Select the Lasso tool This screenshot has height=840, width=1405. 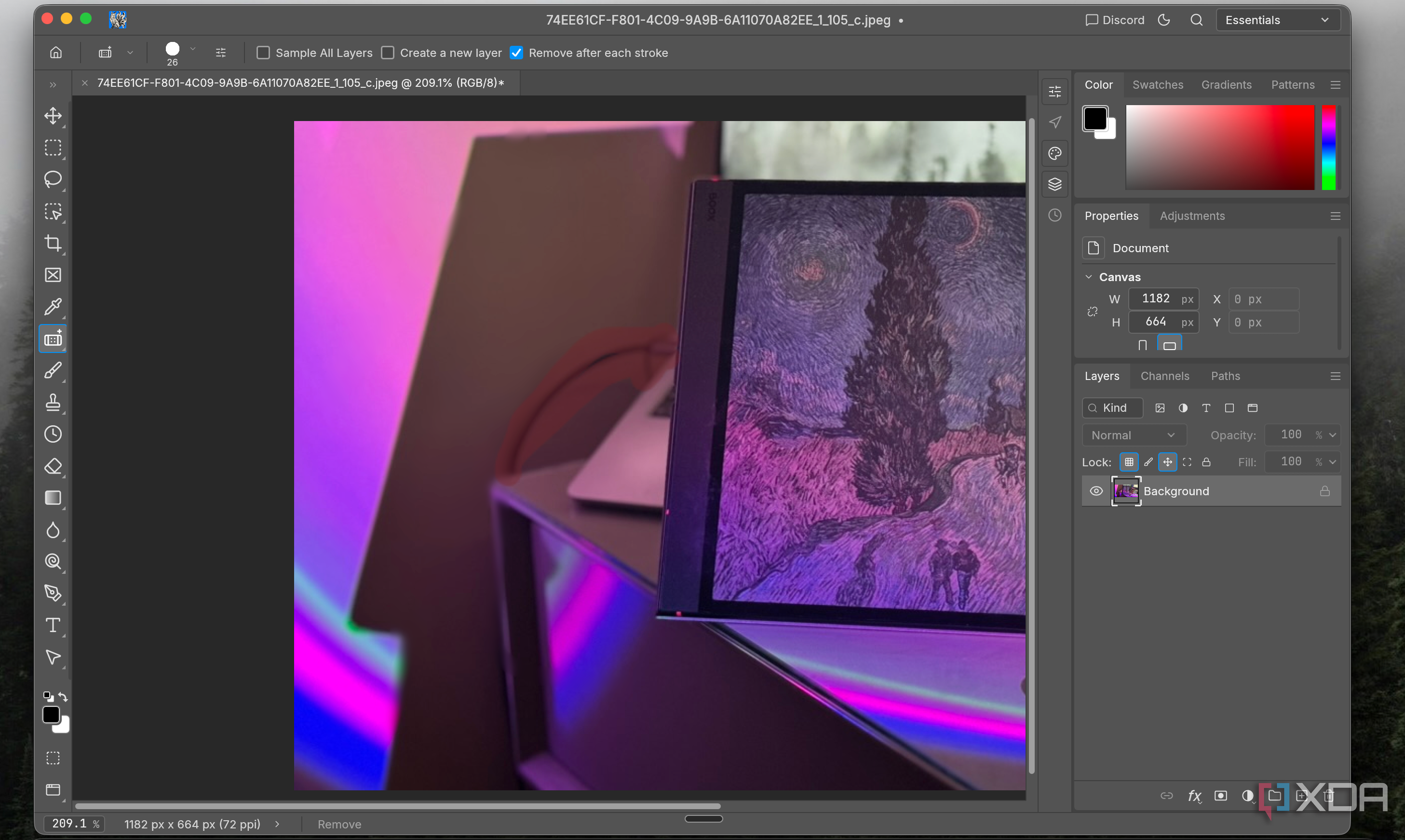[x=53, y=179]
